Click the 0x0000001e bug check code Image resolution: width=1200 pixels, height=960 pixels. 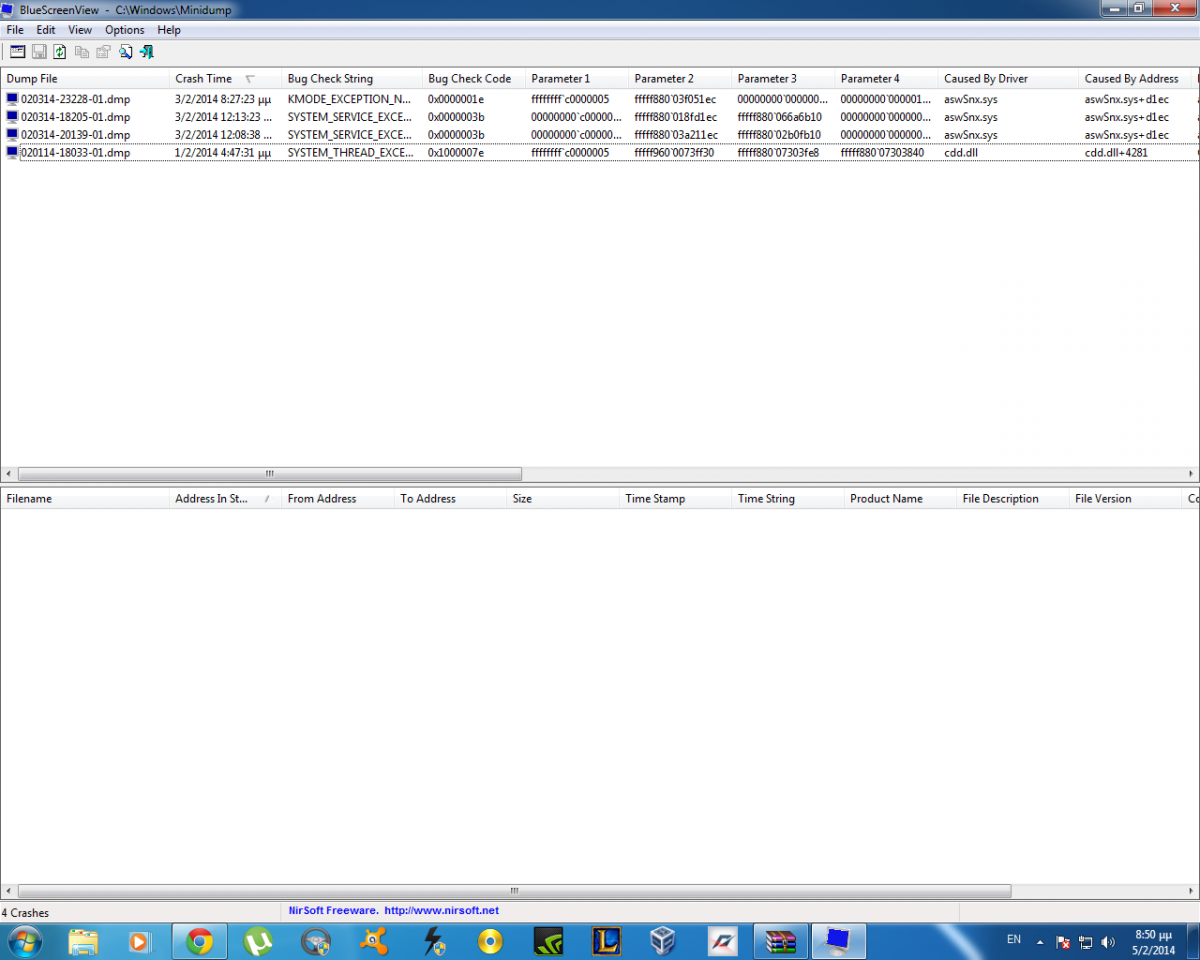456,99
